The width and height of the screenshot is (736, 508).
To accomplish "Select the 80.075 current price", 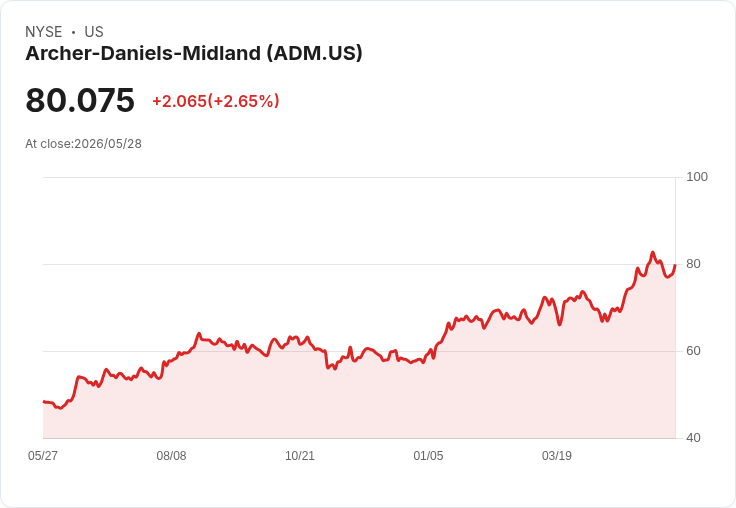I will (x=80, y=100).
